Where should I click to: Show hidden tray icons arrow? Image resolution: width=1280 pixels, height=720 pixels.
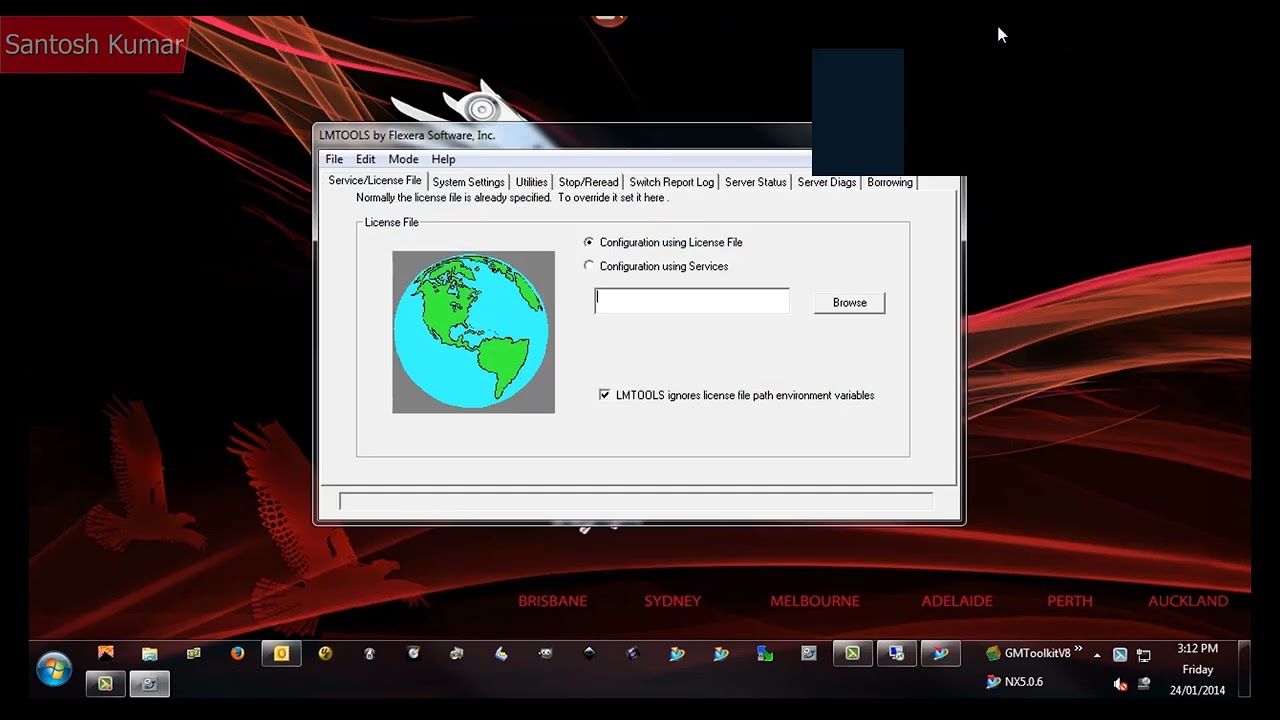click(x=1097, y=655)
